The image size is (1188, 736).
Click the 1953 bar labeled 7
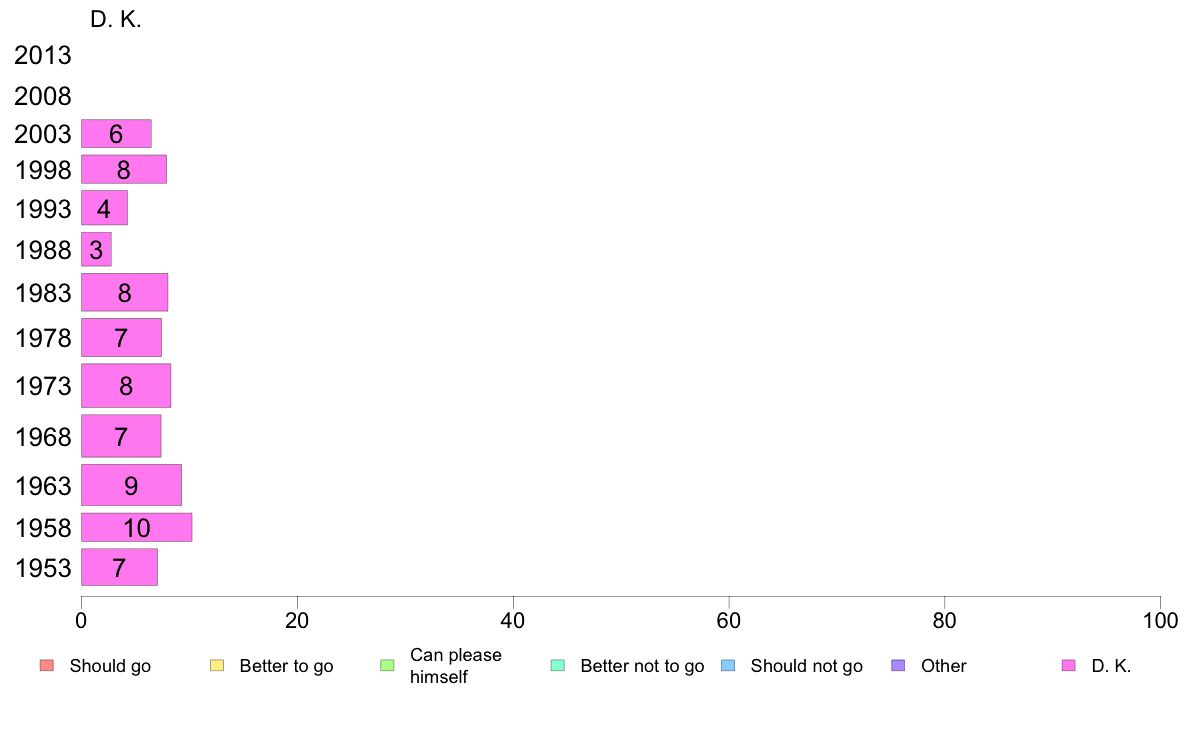(x=119, y=568)
